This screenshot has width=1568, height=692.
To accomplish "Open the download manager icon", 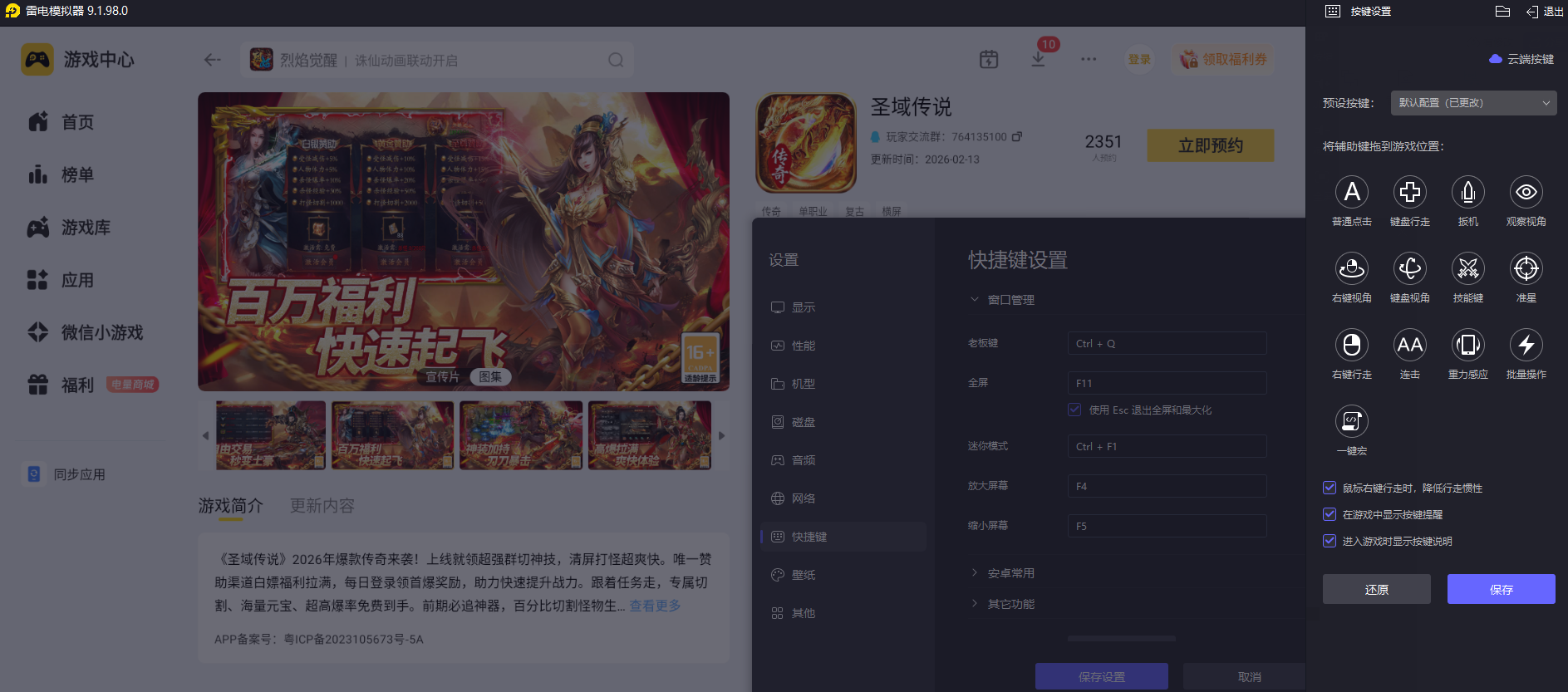I will pos(1038,59).
